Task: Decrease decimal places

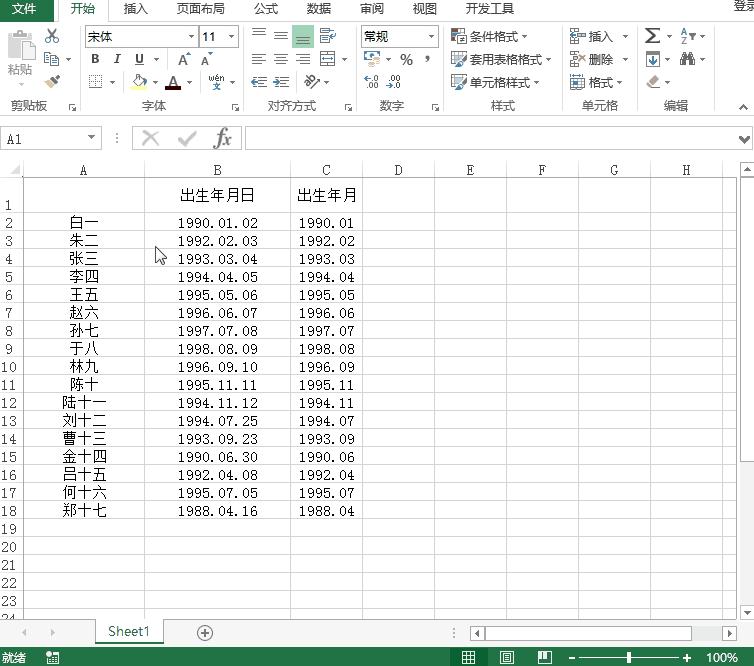Action: [394, 82]
